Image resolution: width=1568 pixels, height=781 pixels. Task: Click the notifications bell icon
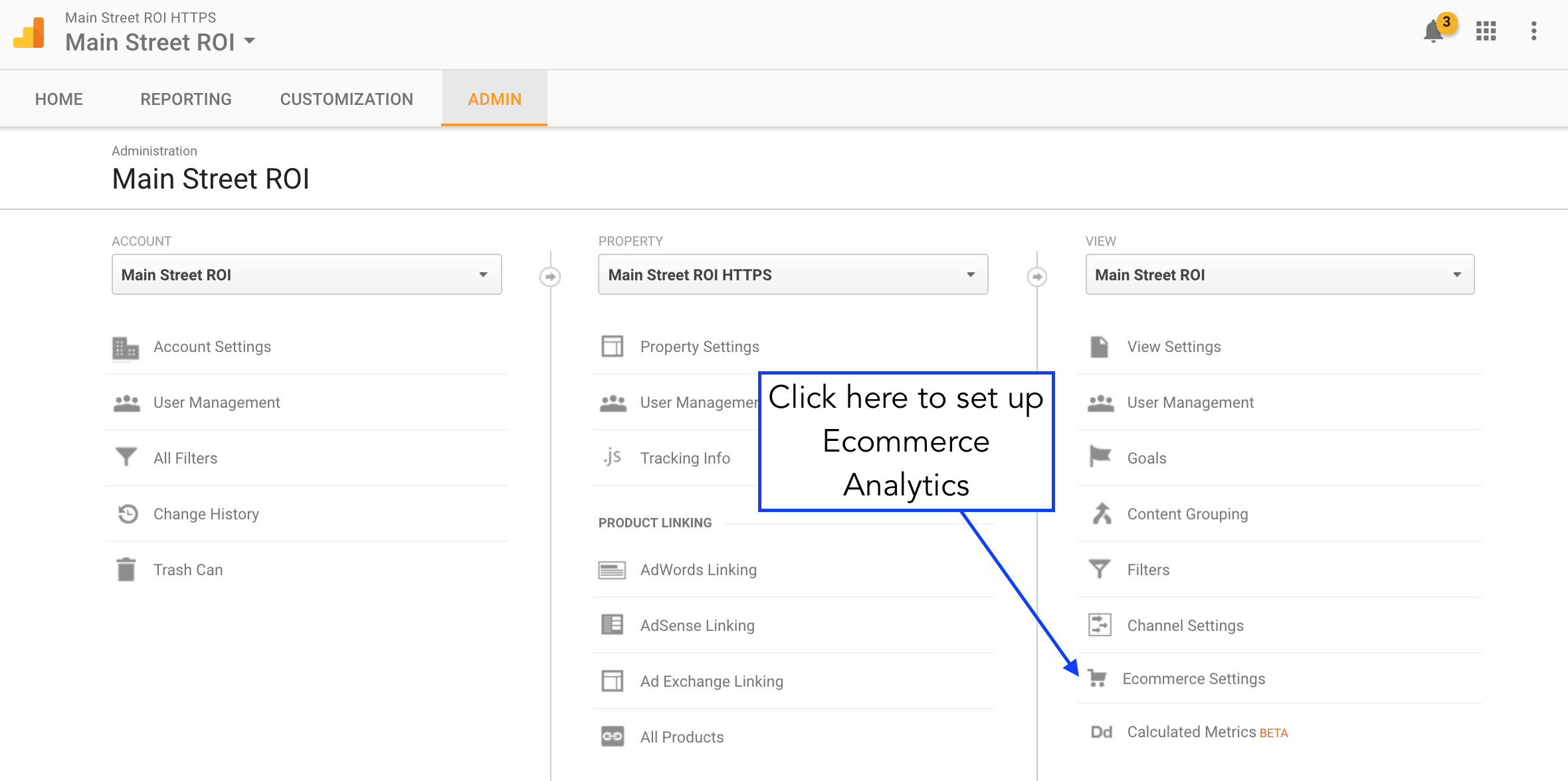pos(1434,31)
